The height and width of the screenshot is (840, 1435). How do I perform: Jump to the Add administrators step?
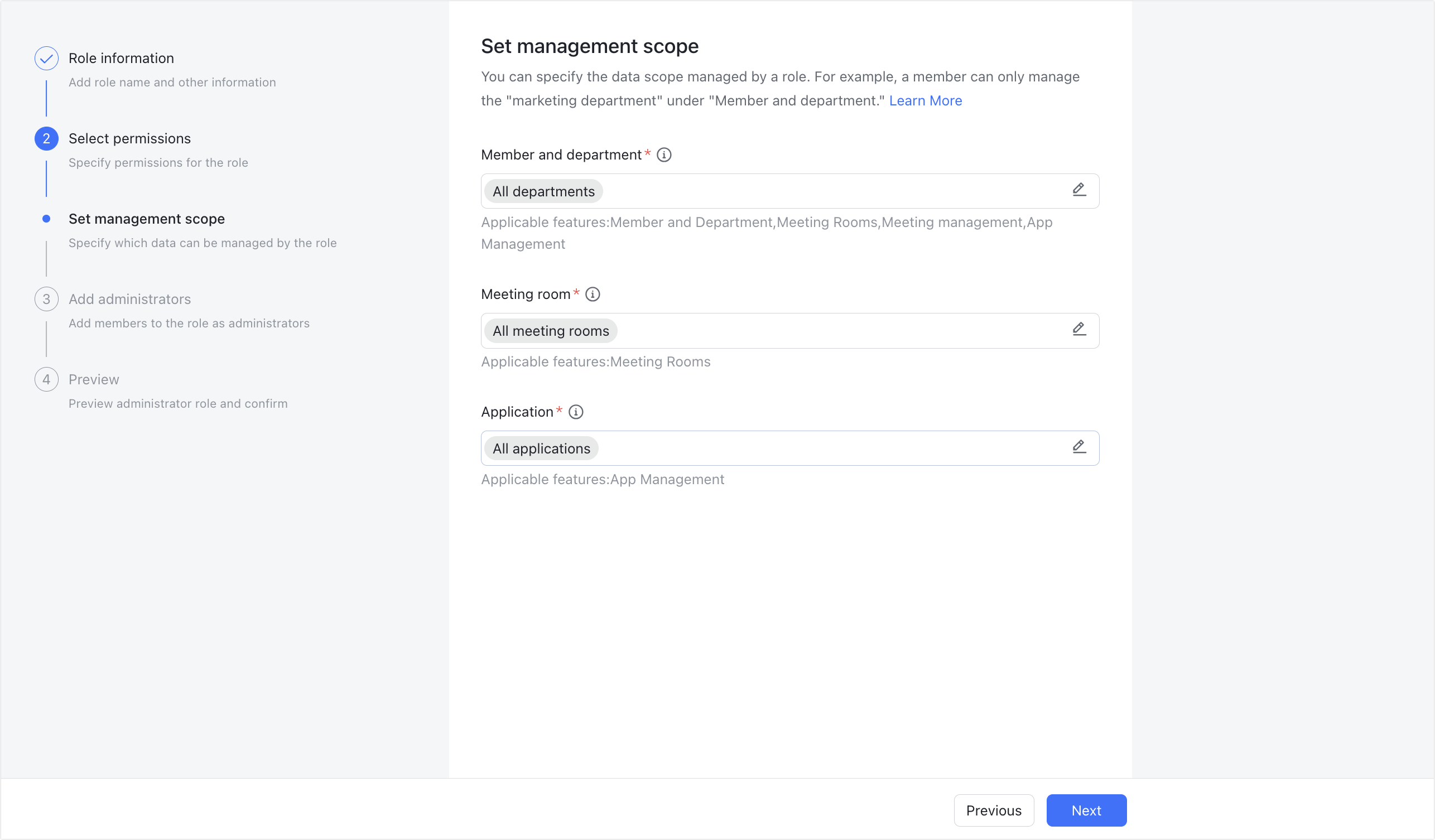coord(129,299)
